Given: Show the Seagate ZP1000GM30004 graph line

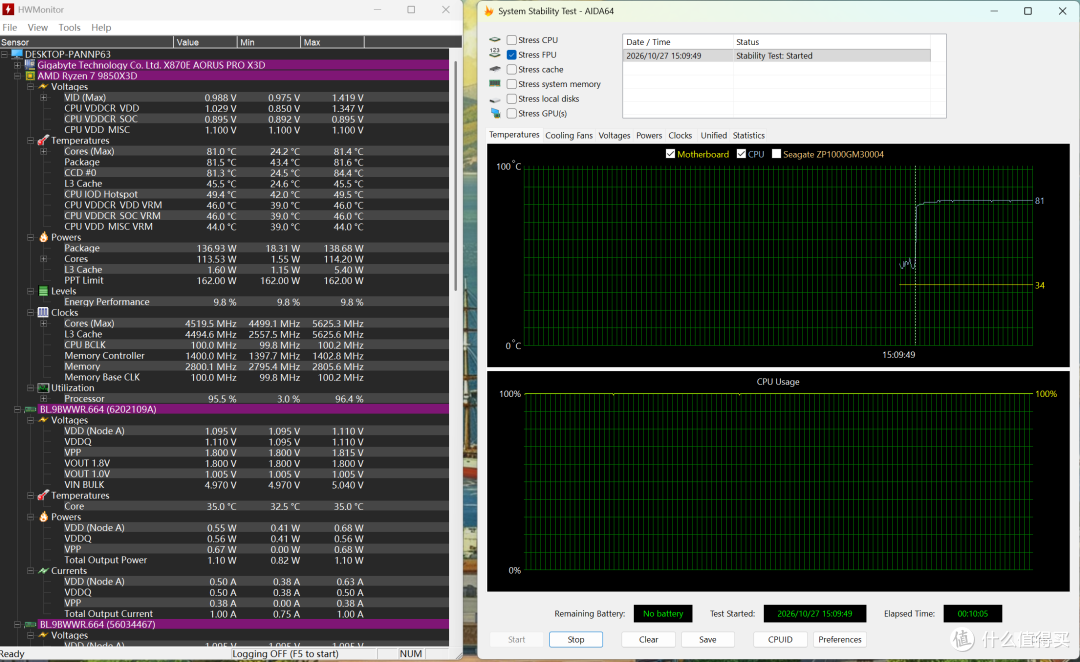Looking at the screenshot, I should pyautogui.click(x=776, y=154).
